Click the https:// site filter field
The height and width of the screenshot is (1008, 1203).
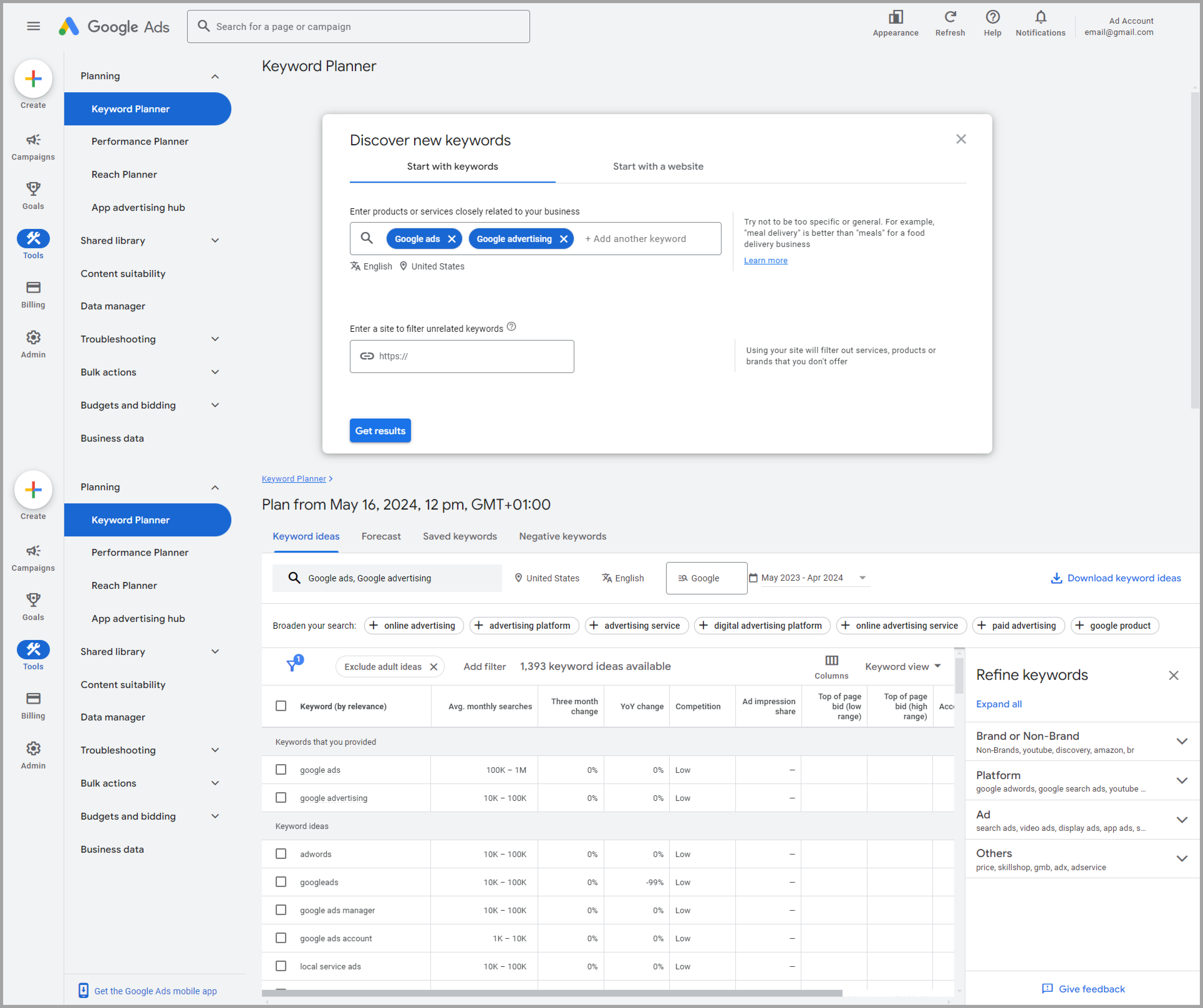[462, 356]
